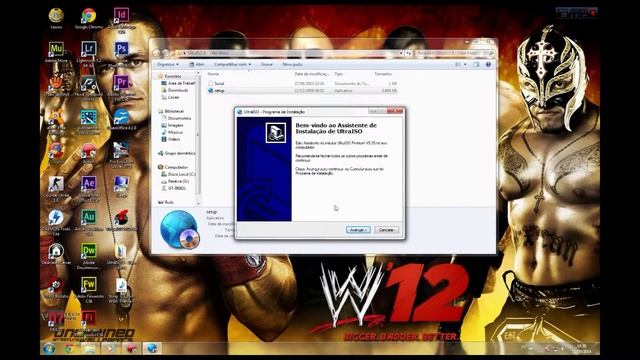Select the setup application file row
640x360 pixels.
302,91
